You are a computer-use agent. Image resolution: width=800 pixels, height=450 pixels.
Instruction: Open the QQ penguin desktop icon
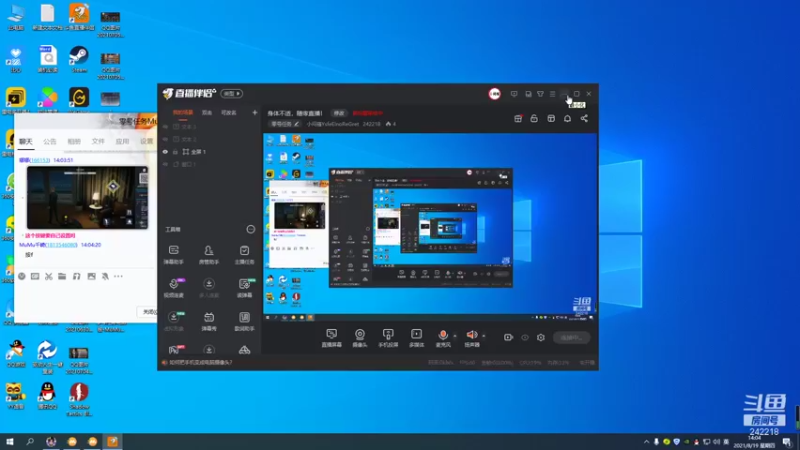47,396
